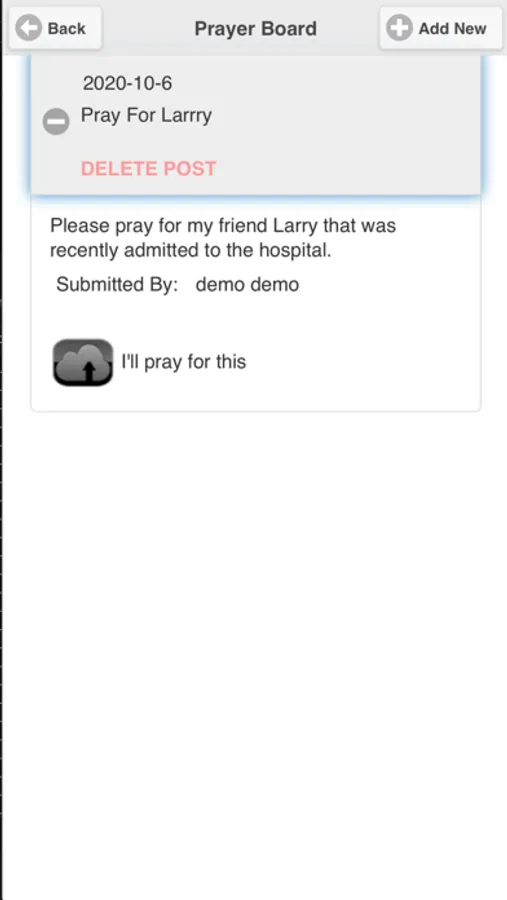The width and height of the screenshot is (507, 900).
Task: Delete the post via DELETE POST
Action: 149,168
